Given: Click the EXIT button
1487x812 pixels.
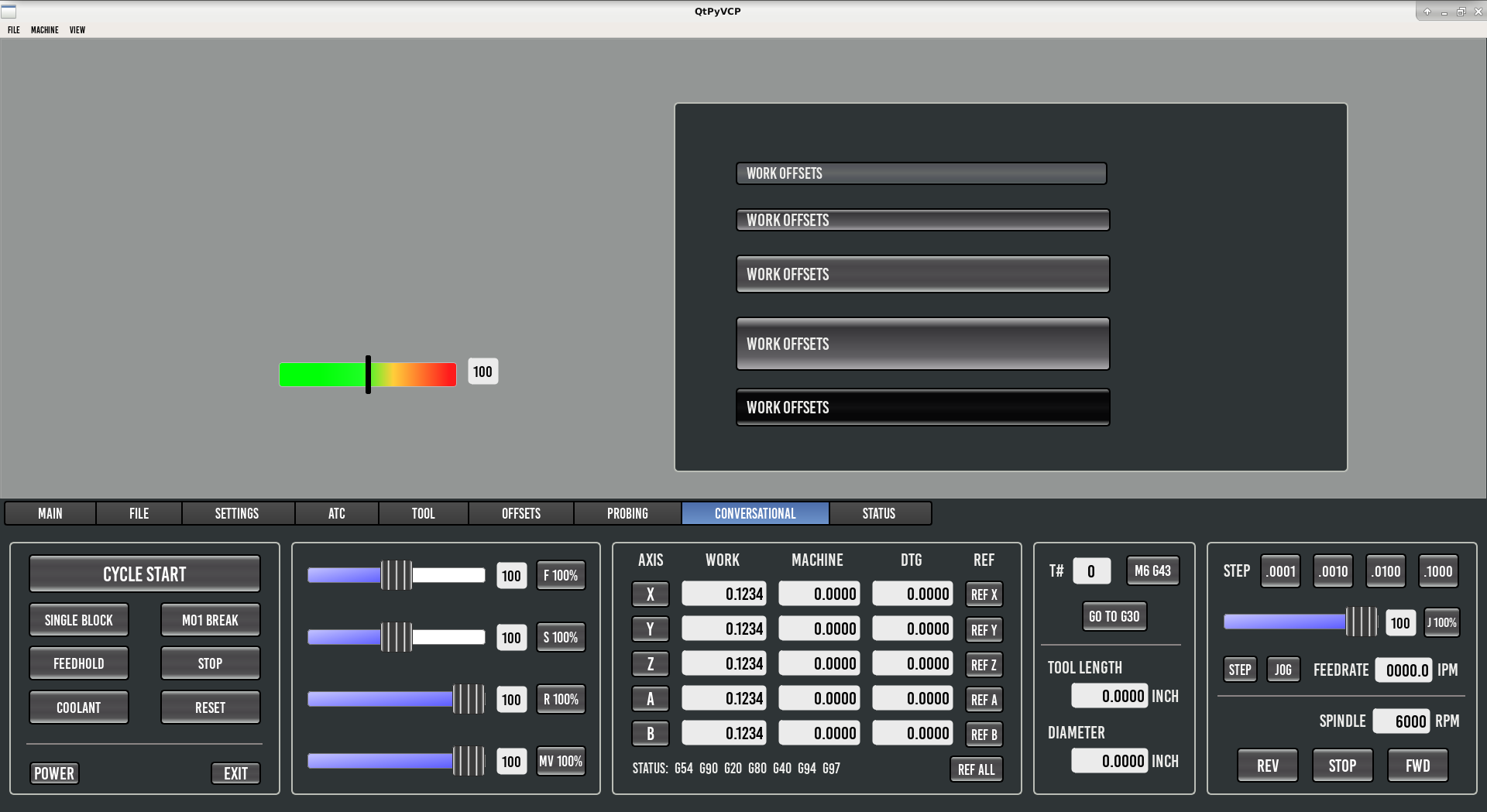Looking at the screenshot, I should [236, 773].
